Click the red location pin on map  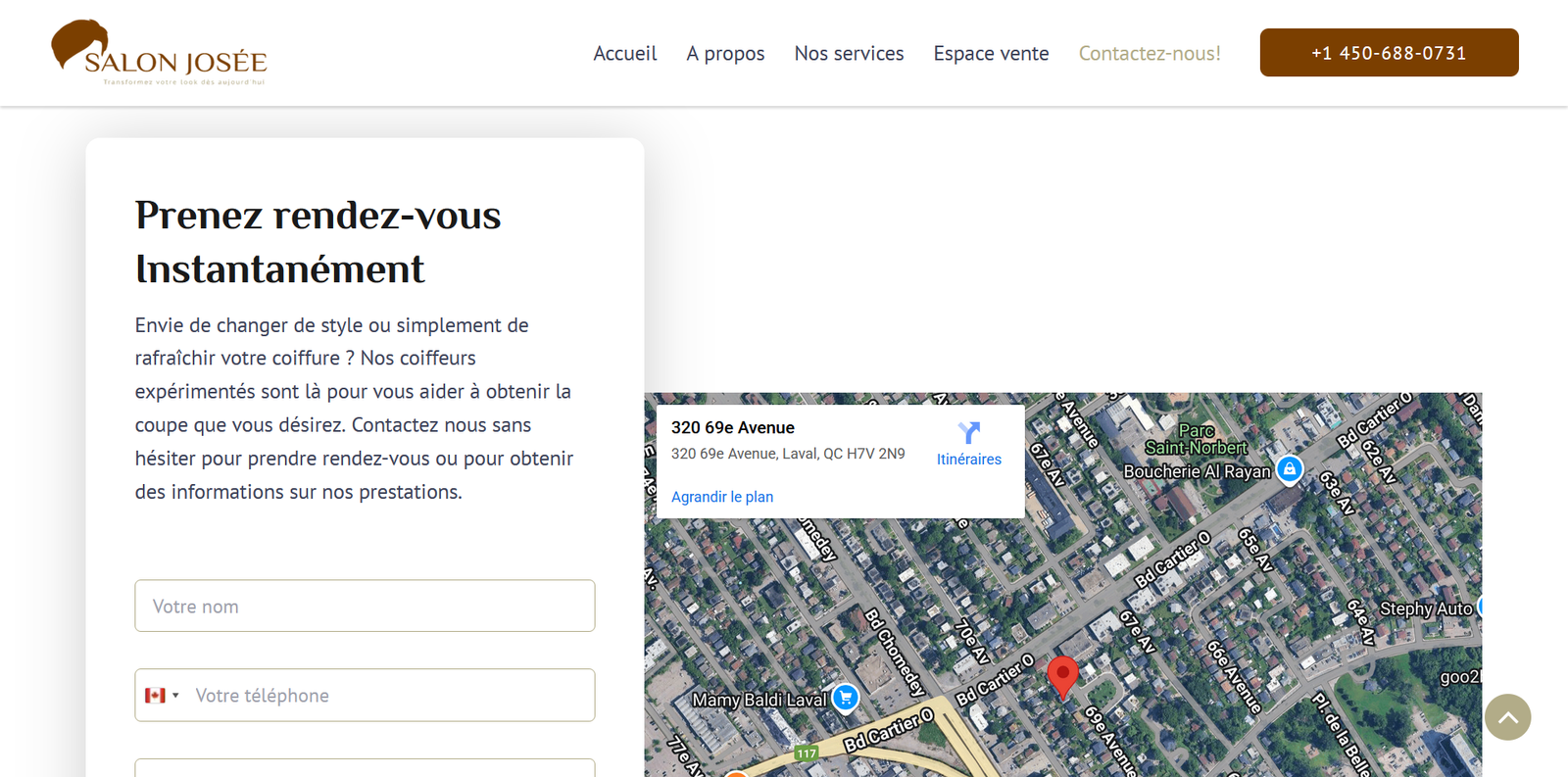point(1062,675)
